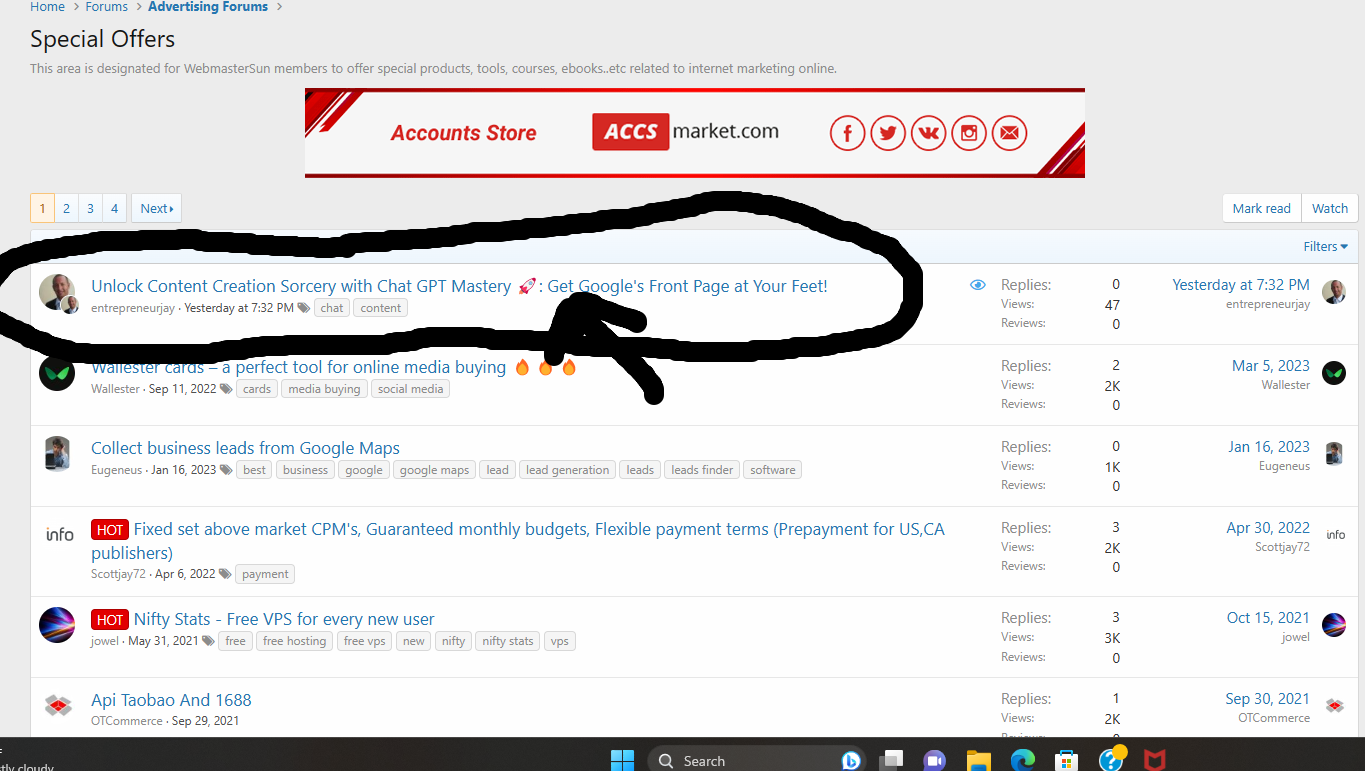
Task: Click the Forums breadcrumb
Action: tap(106, 7)
